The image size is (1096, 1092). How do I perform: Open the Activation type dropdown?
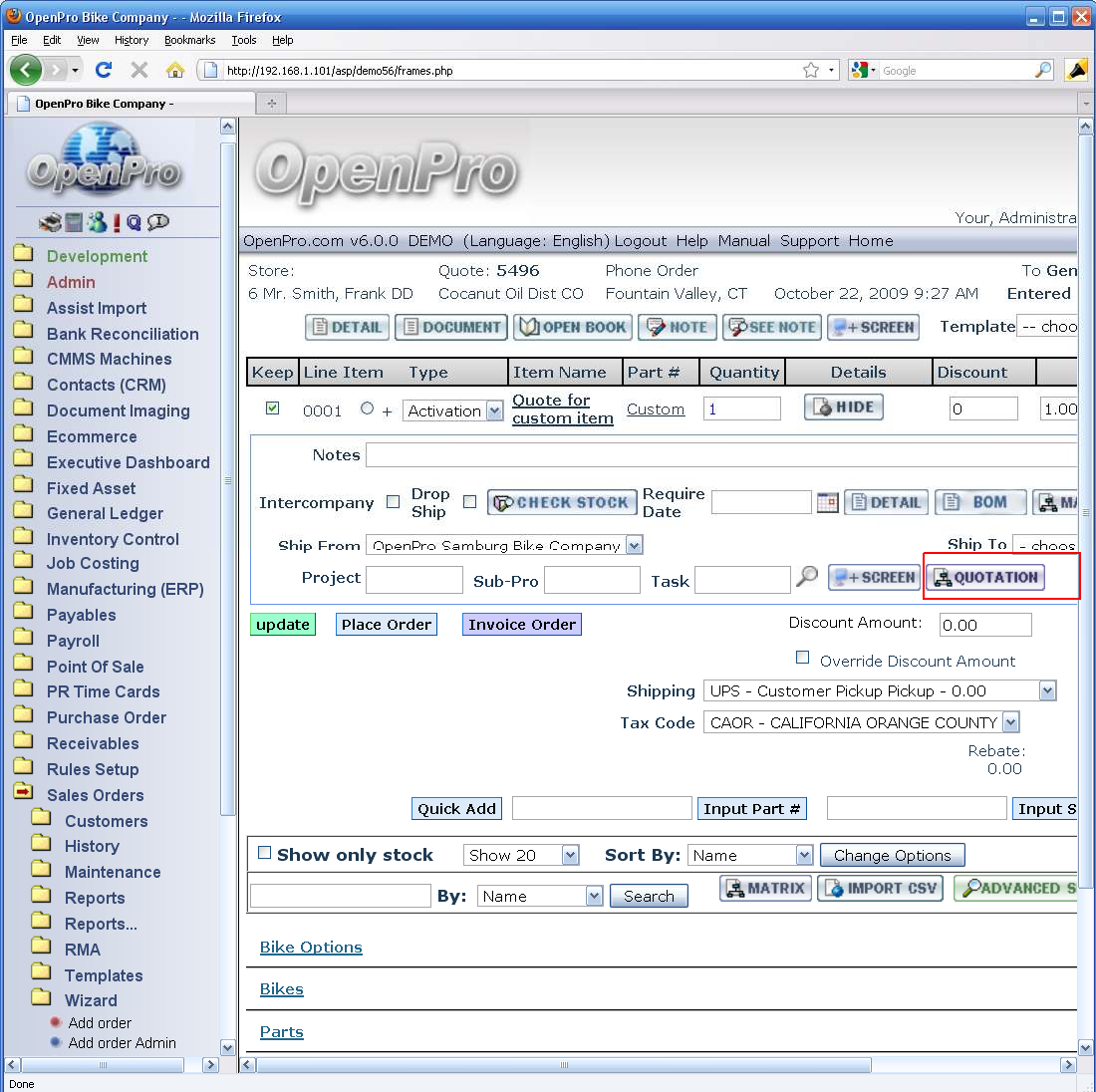[494, 411]
